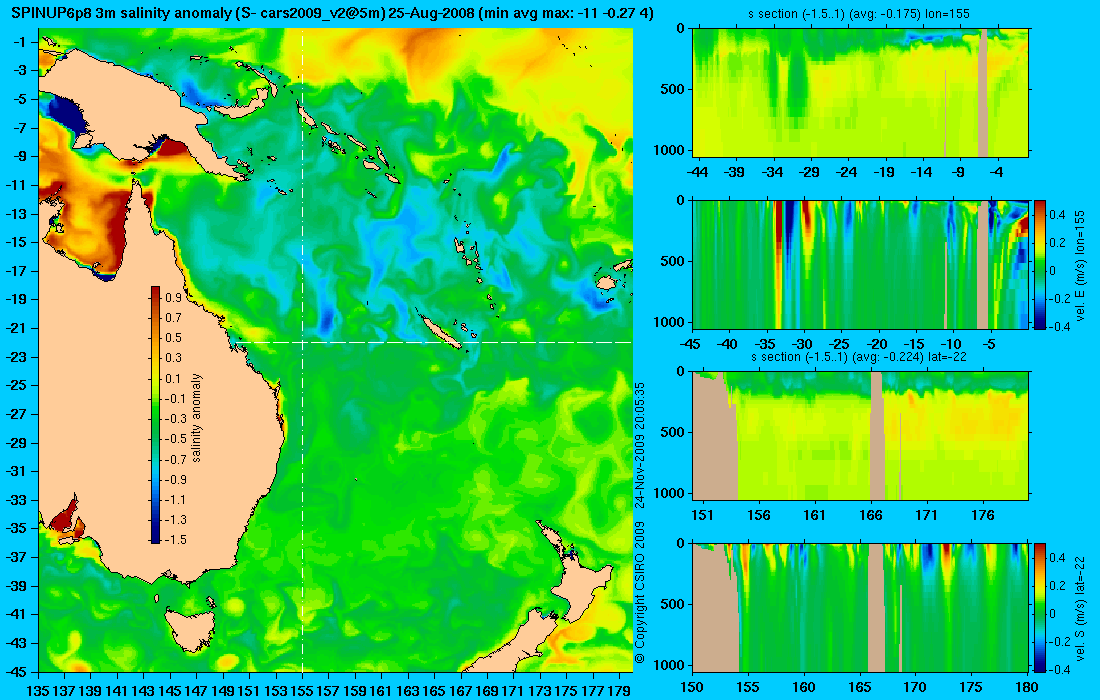Open the velocity S section plot at lat=-22
This screenshot has width=1100, height=700.
861,607
